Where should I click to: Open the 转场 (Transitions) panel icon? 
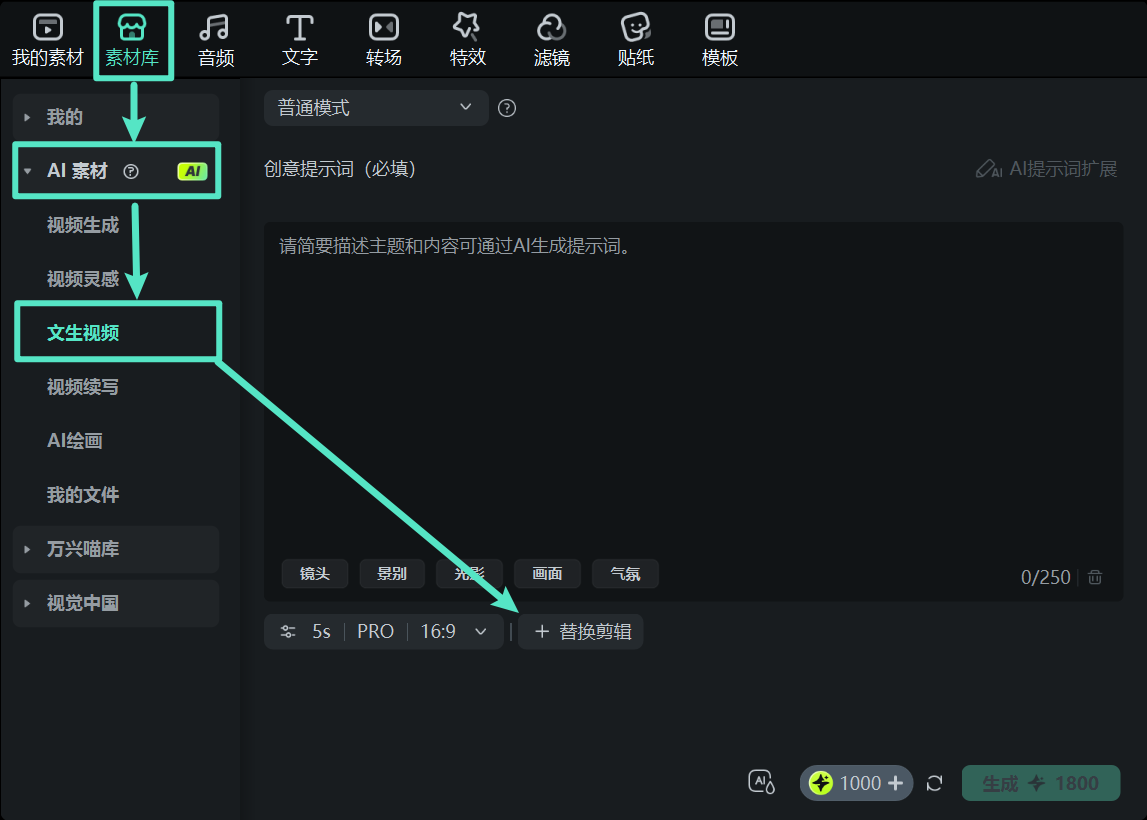click(383, 38)
